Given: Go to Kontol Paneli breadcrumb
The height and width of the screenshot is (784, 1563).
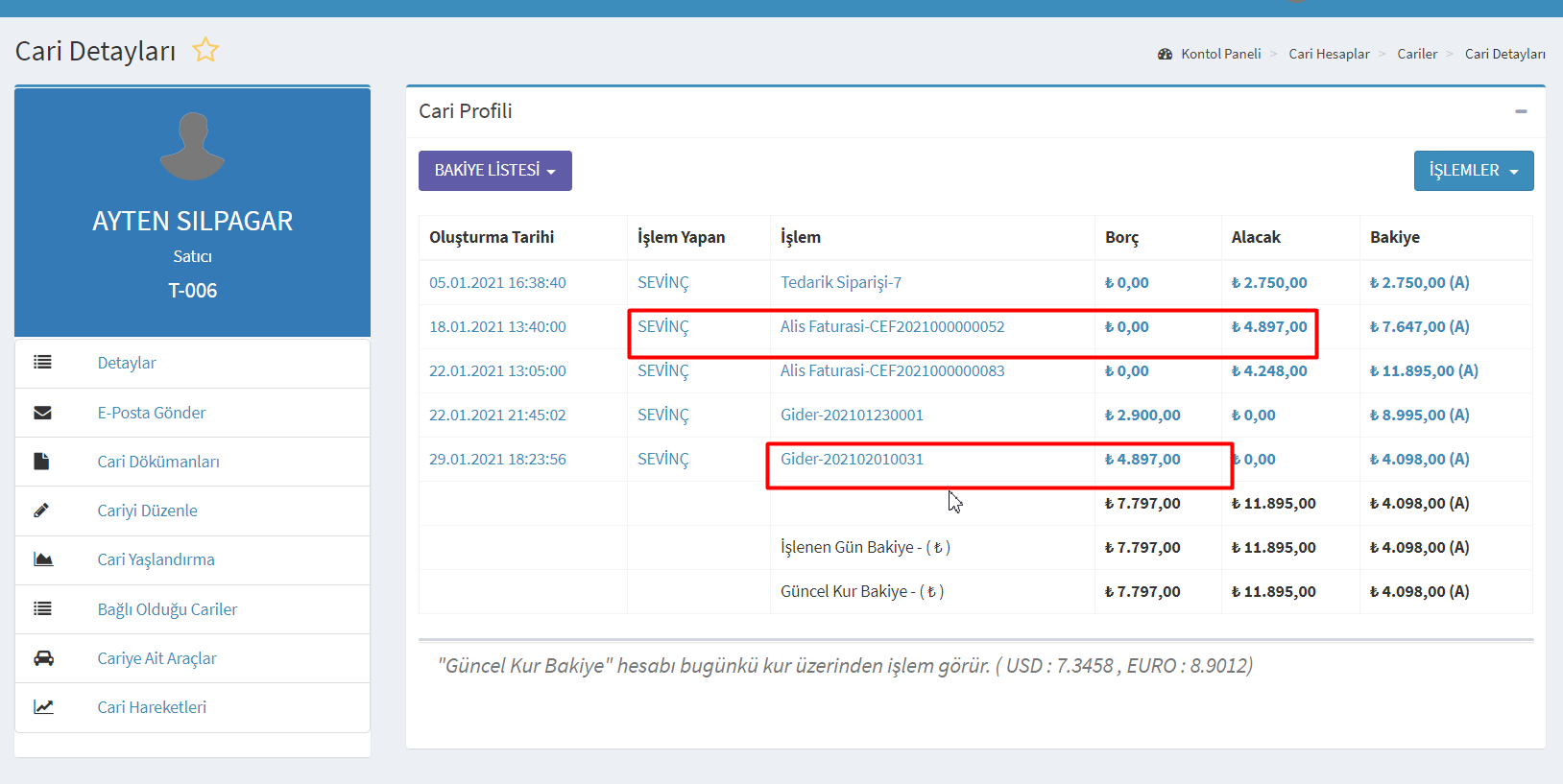Looking at the screenshot, I should click(x=1220, y=54).
